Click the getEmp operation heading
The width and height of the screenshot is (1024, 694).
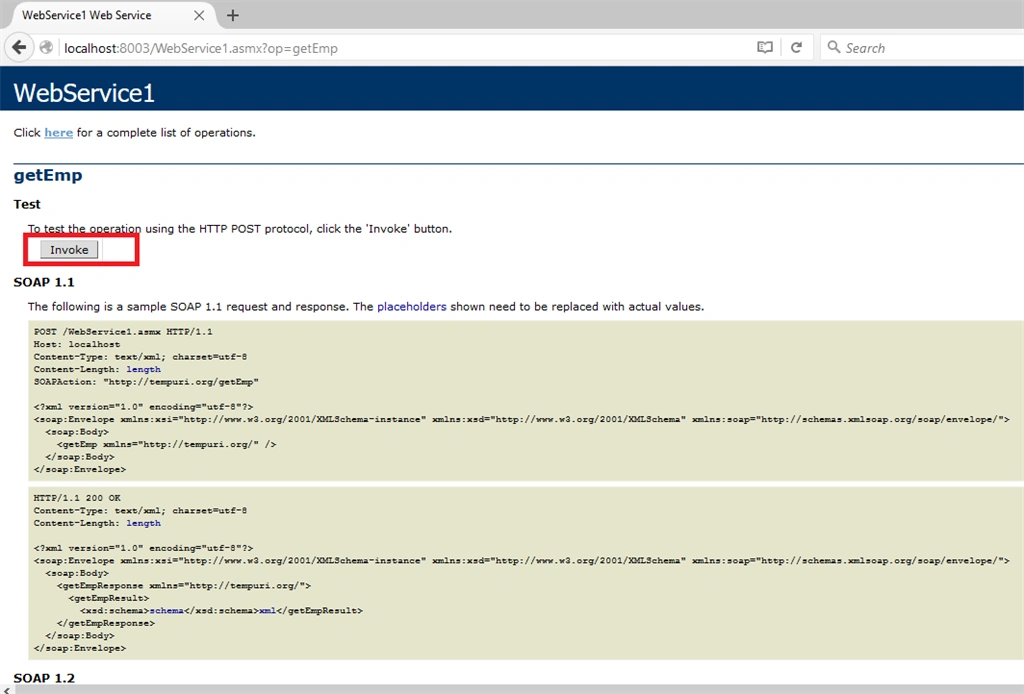[48, 175]
